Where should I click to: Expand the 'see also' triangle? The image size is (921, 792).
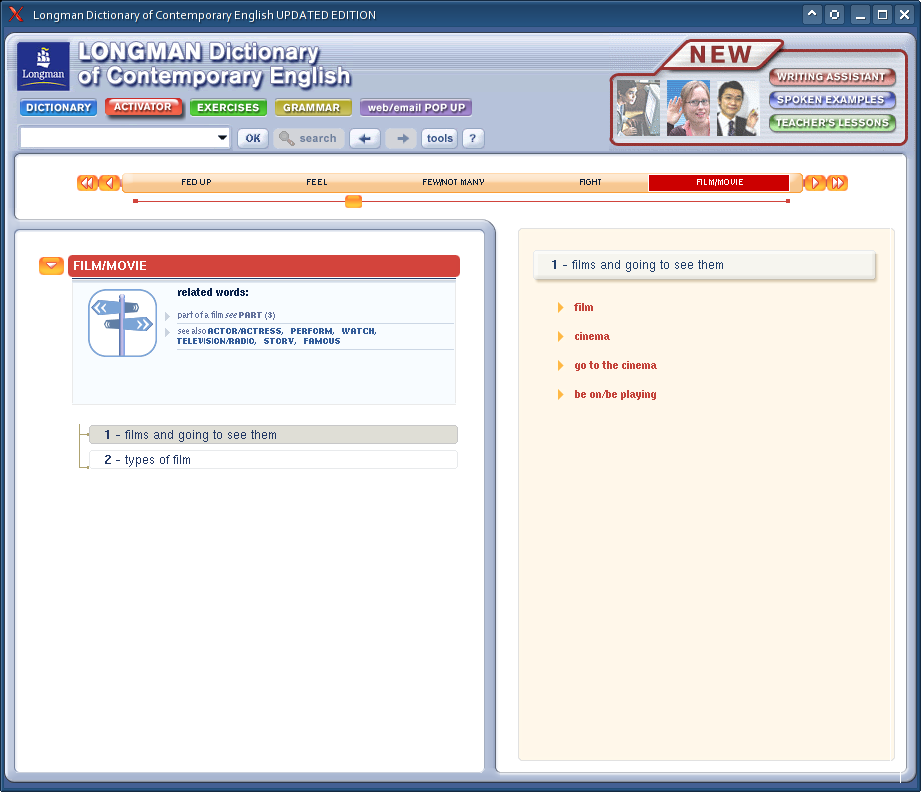pos(167,332)
